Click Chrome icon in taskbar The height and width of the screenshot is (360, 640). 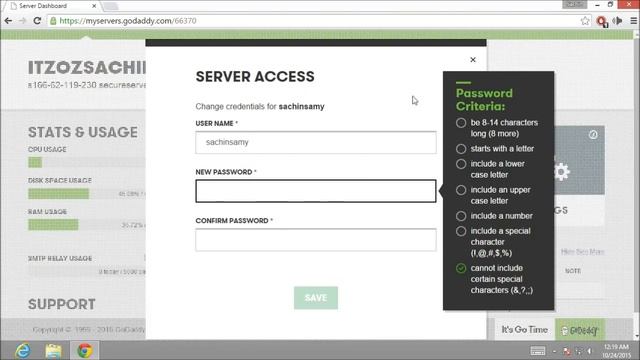click(x=85, y=350)
